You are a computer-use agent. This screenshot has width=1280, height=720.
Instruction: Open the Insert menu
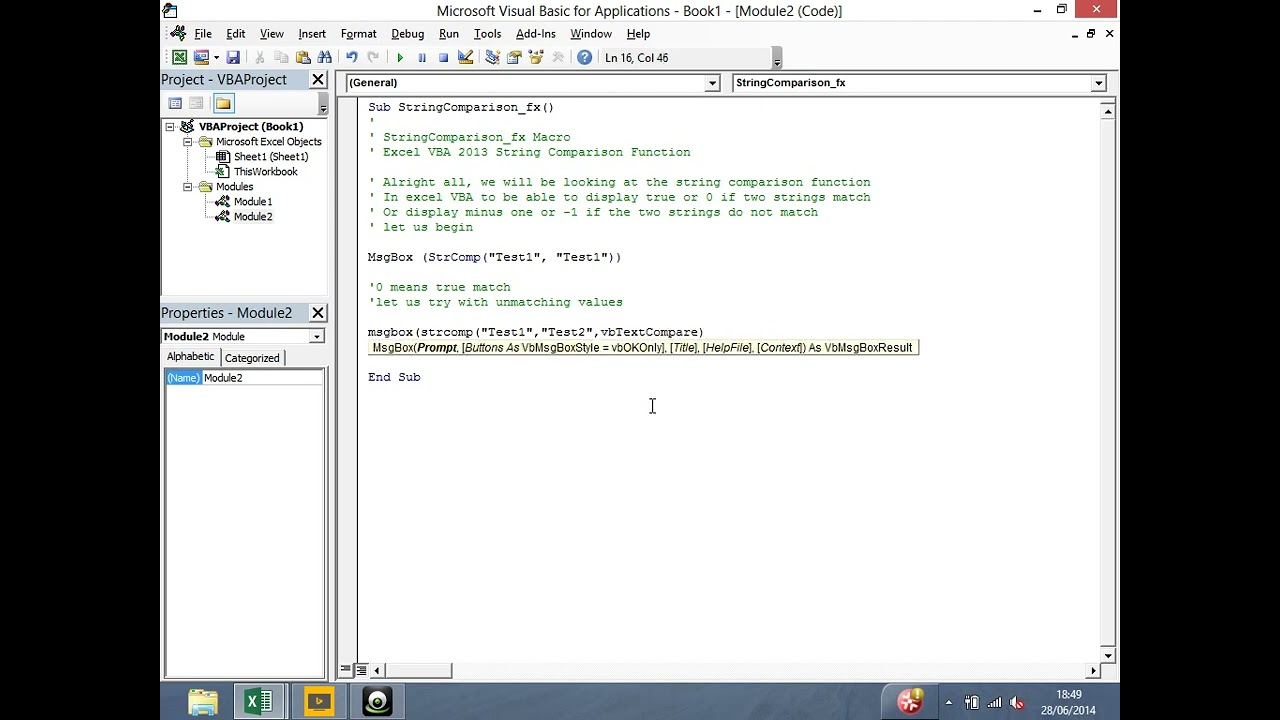point(312,34)
